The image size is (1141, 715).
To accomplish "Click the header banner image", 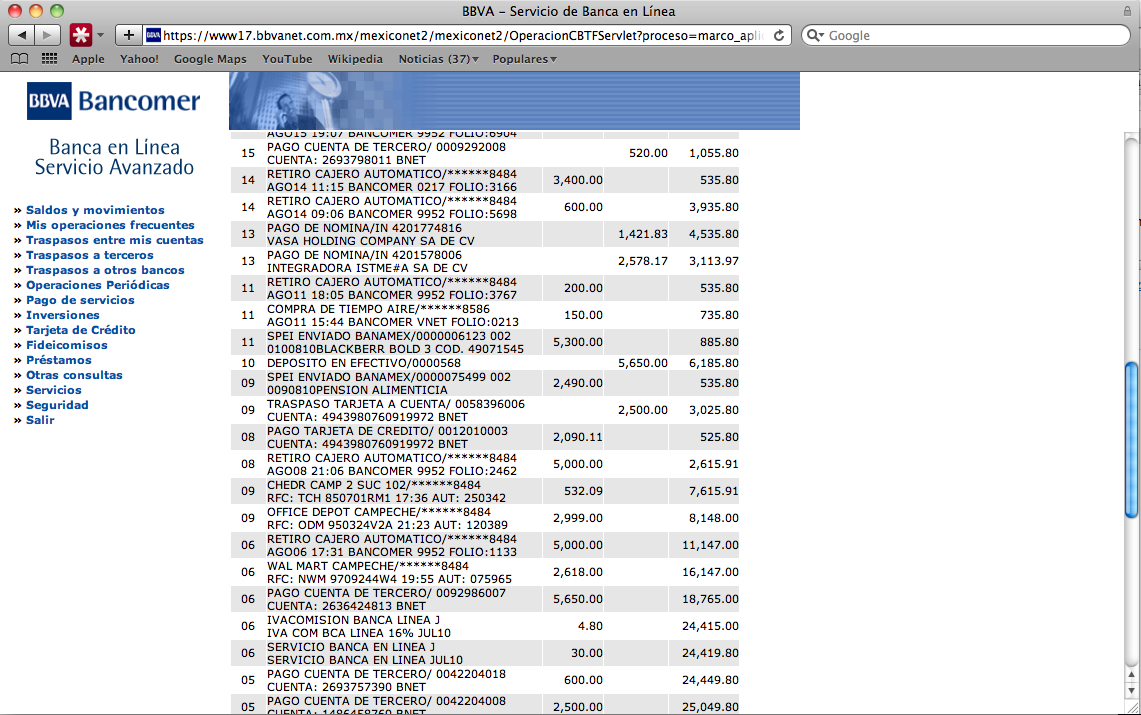I will [x=514, y=100].
